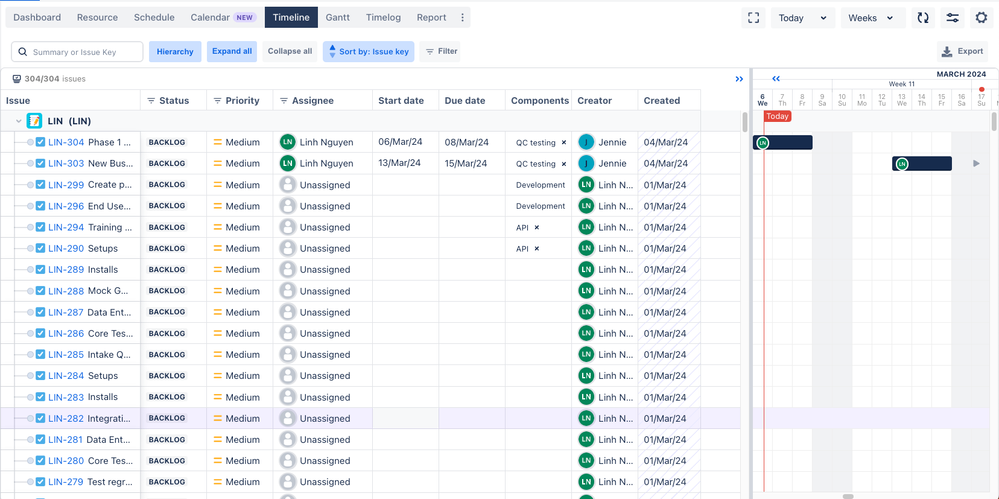This screenshot has height=499, width=999.
Task: Click the Export button
Action: tap(963, 52)
